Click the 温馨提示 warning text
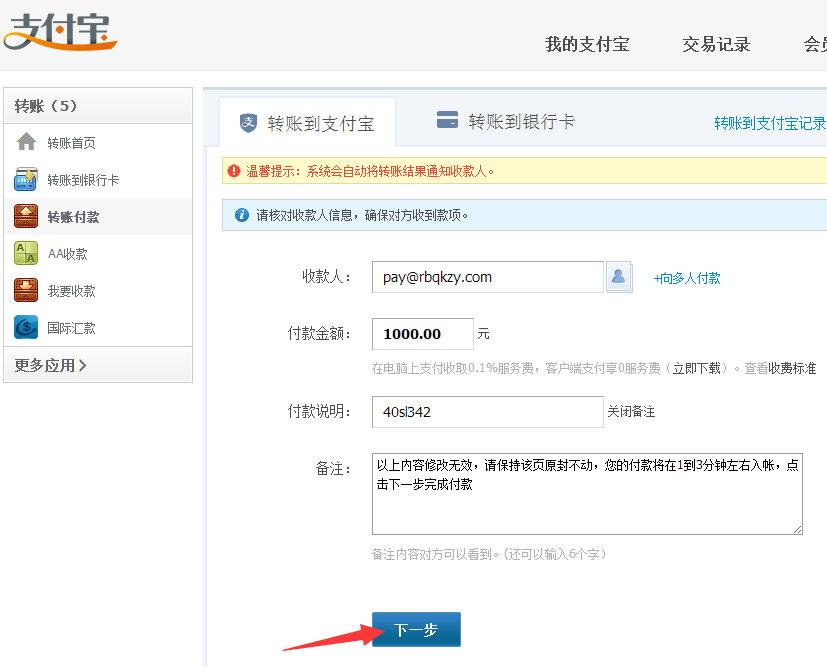The image size is (827, 667). [x=370, y=171]
